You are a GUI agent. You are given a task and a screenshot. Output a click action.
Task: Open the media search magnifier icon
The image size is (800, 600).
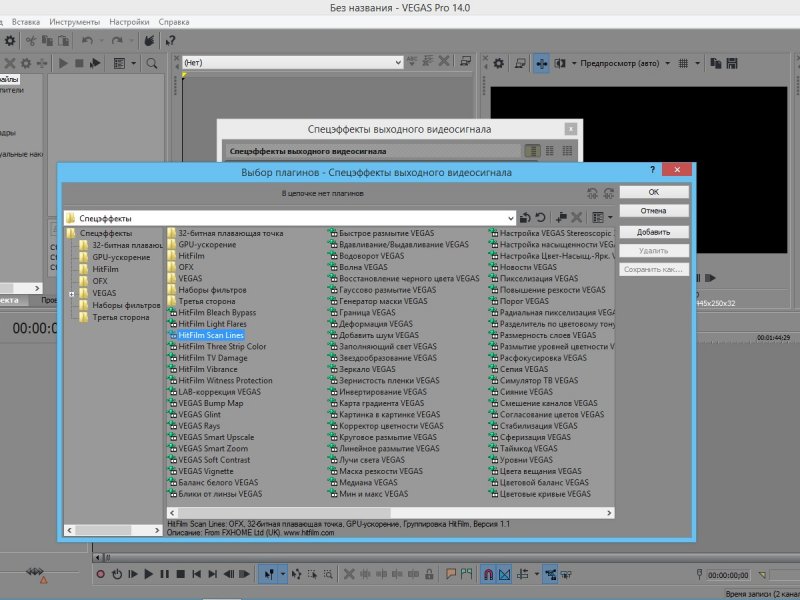[x=152, y=63]
